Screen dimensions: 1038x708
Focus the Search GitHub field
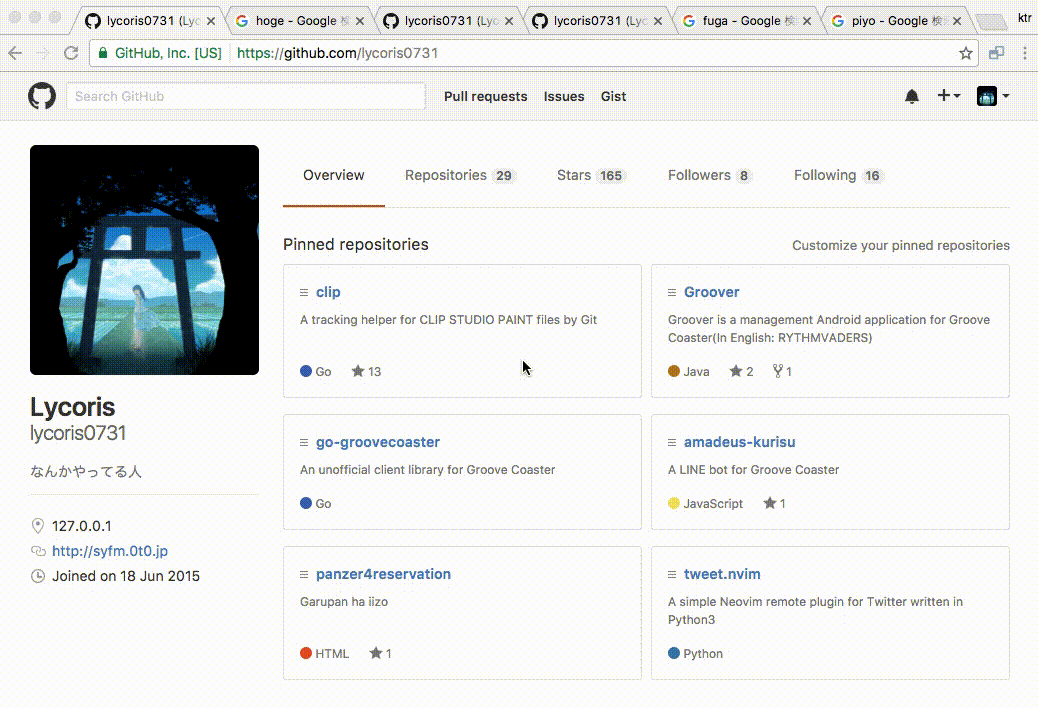pyautogui.click(x=246, y=97)
